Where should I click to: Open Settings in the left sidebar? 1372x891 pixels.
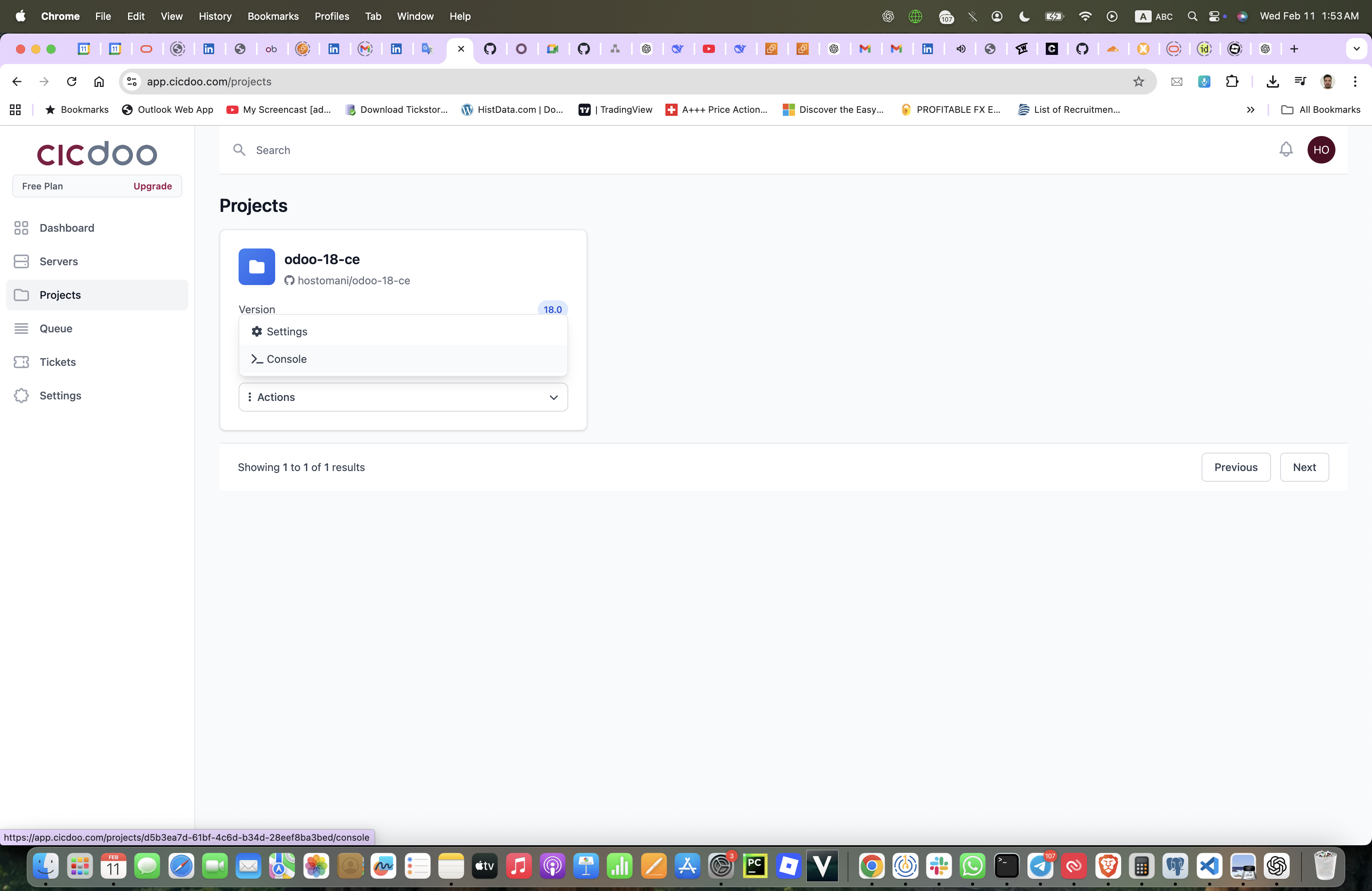pos(60,396)
